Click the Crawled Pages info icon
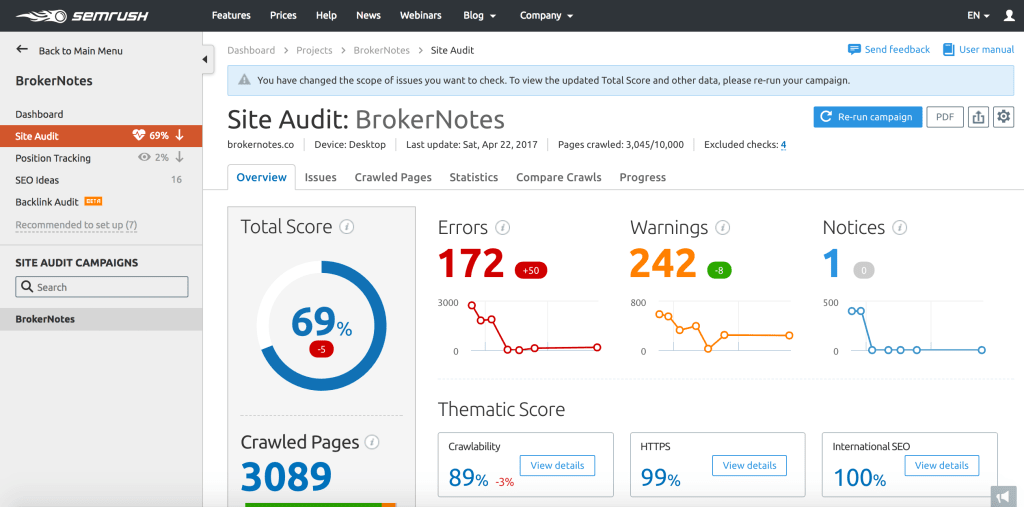 pyautogui.click(x=372, y=442)
